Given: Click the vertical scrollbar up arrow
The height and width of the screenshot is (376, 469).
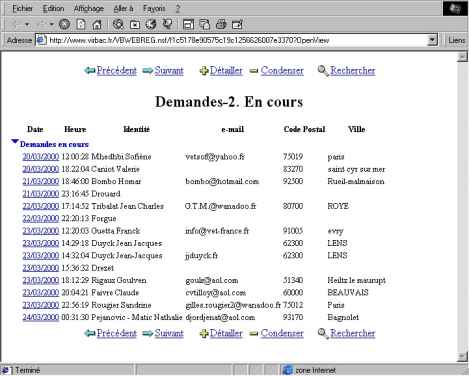Looking at the screenshot, I should 462,57.
